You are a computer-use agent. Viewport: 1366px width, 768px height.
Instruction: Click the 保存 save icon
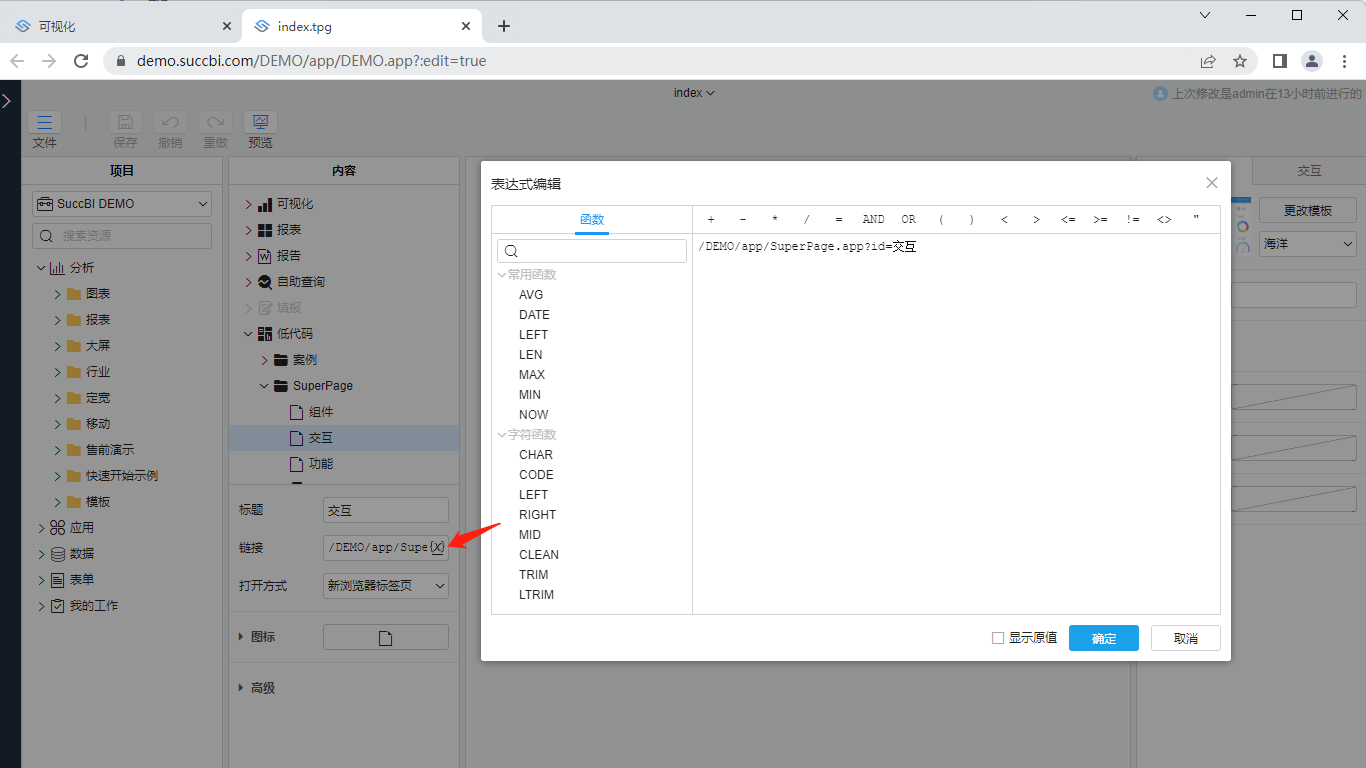pos(125,122)
